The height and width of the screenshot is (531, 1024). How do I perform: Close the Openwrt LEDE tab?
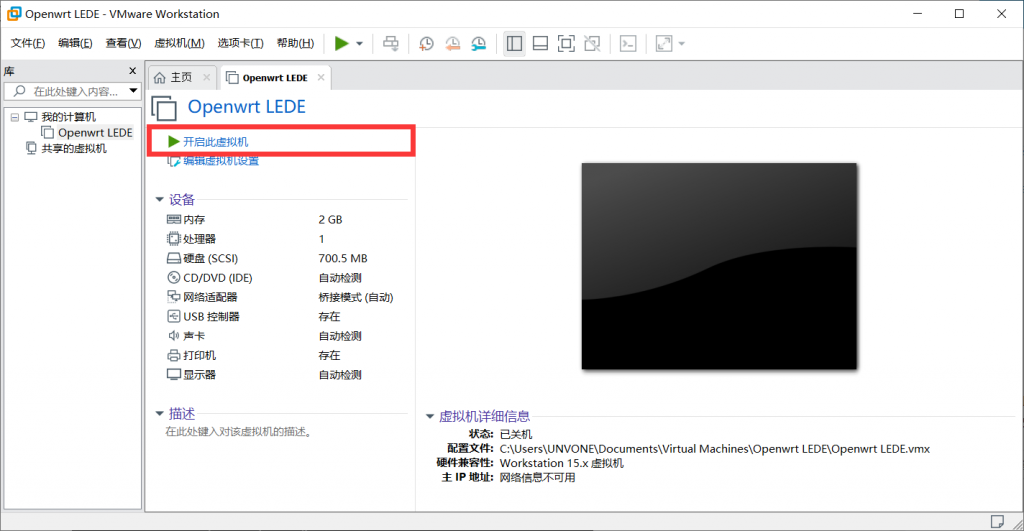click(321, 77)
